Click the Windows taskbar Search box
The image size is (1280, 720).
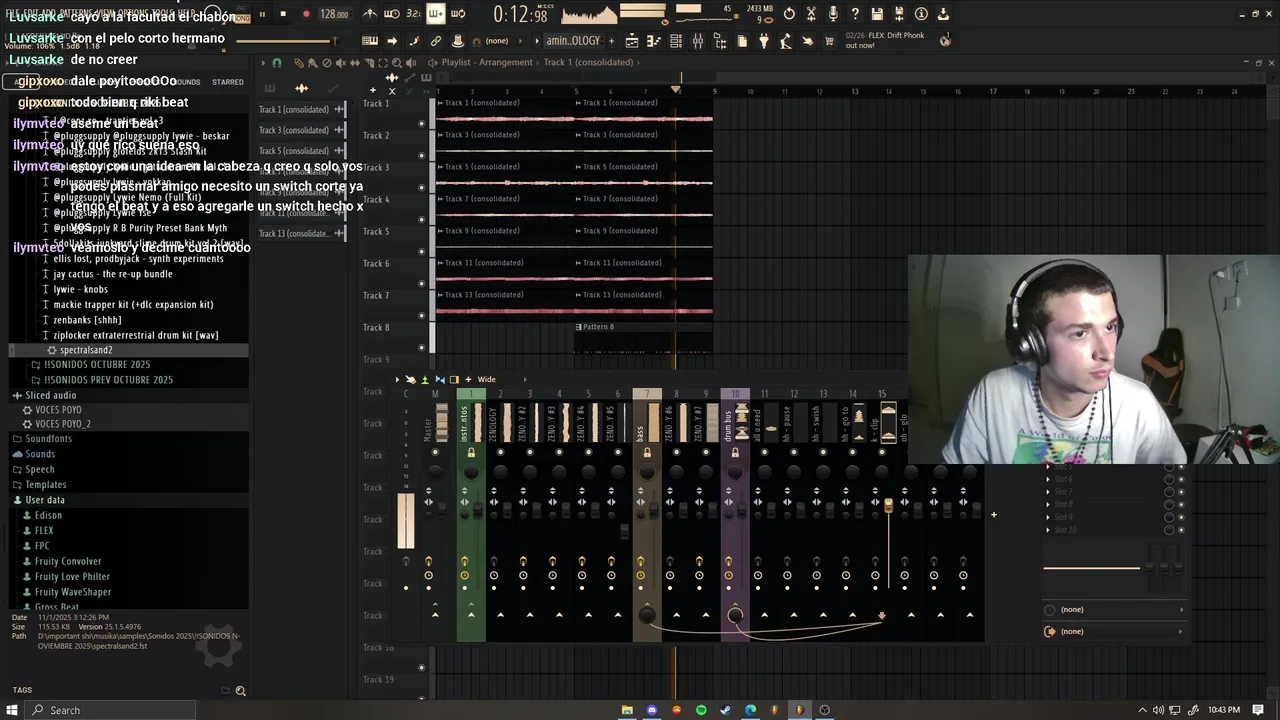(x=110, y=710)
